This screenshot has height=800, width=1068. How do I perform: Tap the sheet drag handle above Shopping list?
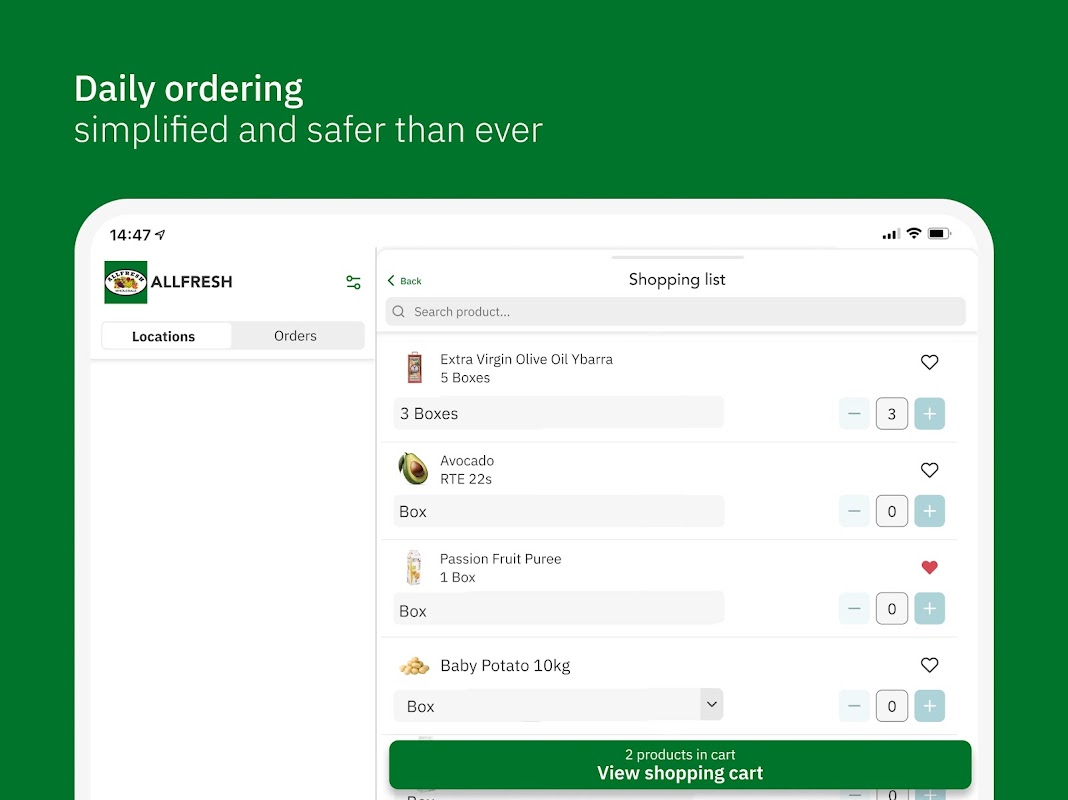(677, 257)
